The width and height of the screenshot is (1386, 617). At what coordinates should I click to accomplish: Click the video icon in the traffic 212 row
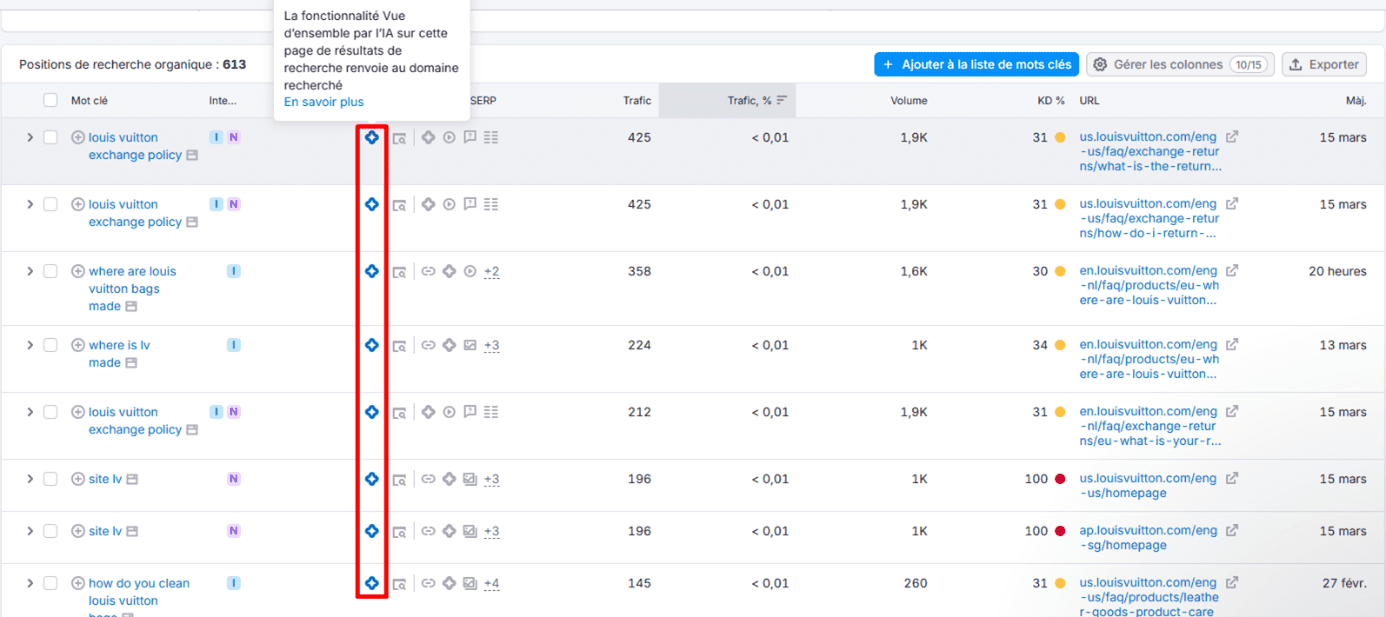point(449,412)
